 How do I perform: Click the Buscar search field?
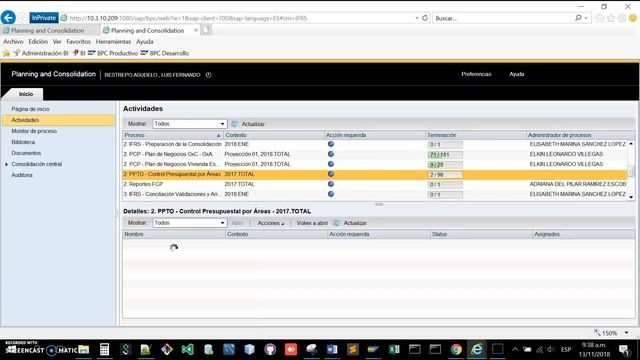503,18
